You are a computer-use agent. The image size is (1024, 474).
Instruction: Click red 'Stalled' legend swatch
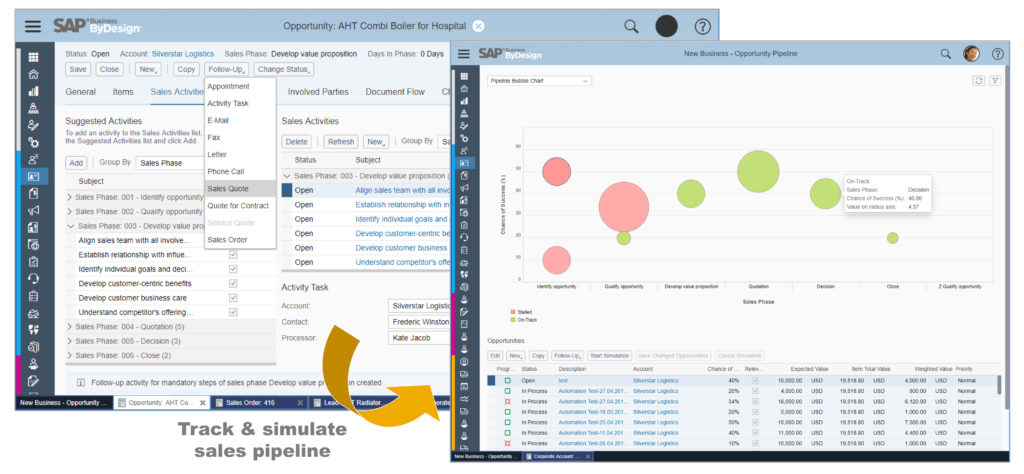513,313
